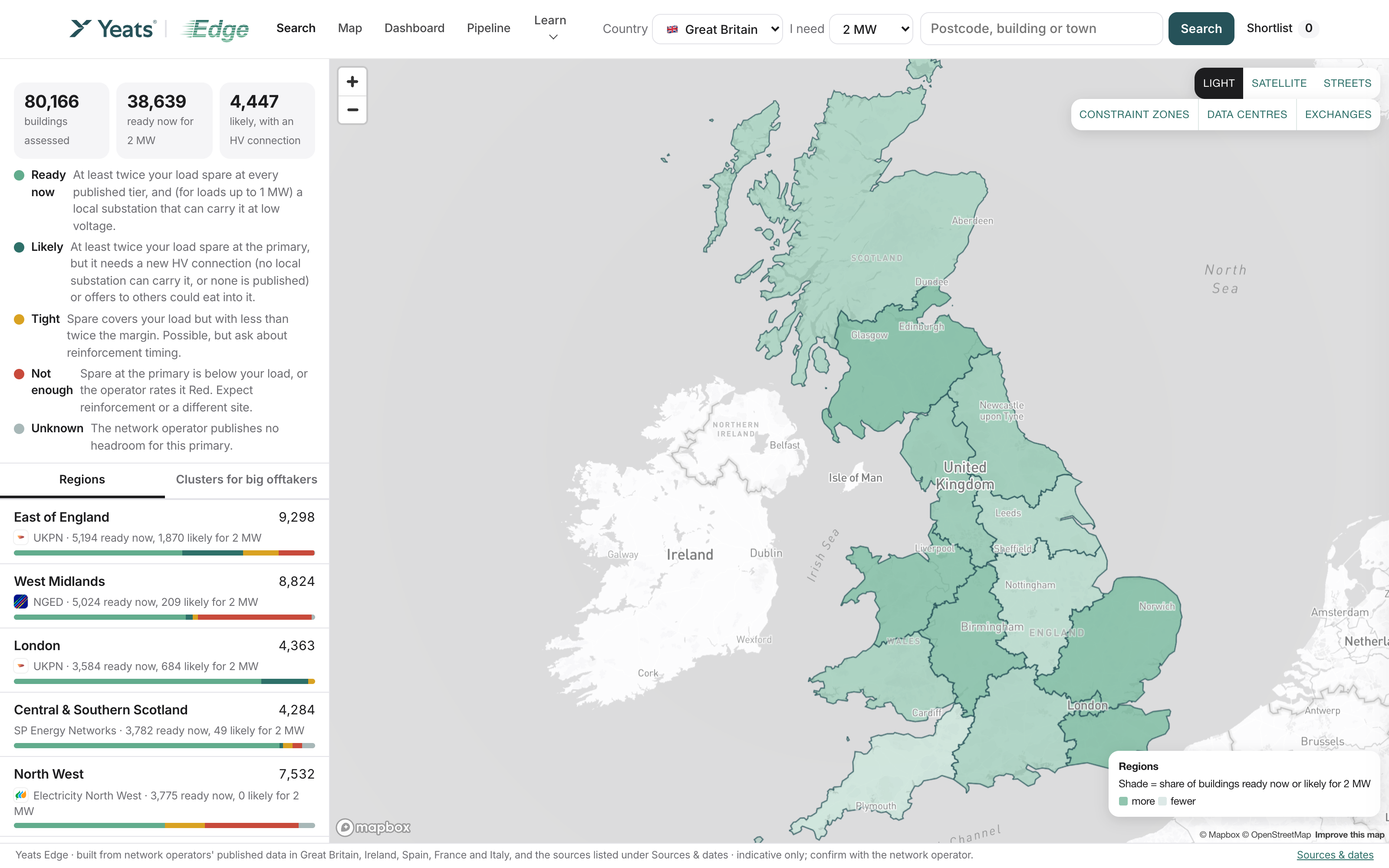Click the Yeats logo

coord(112,29)
